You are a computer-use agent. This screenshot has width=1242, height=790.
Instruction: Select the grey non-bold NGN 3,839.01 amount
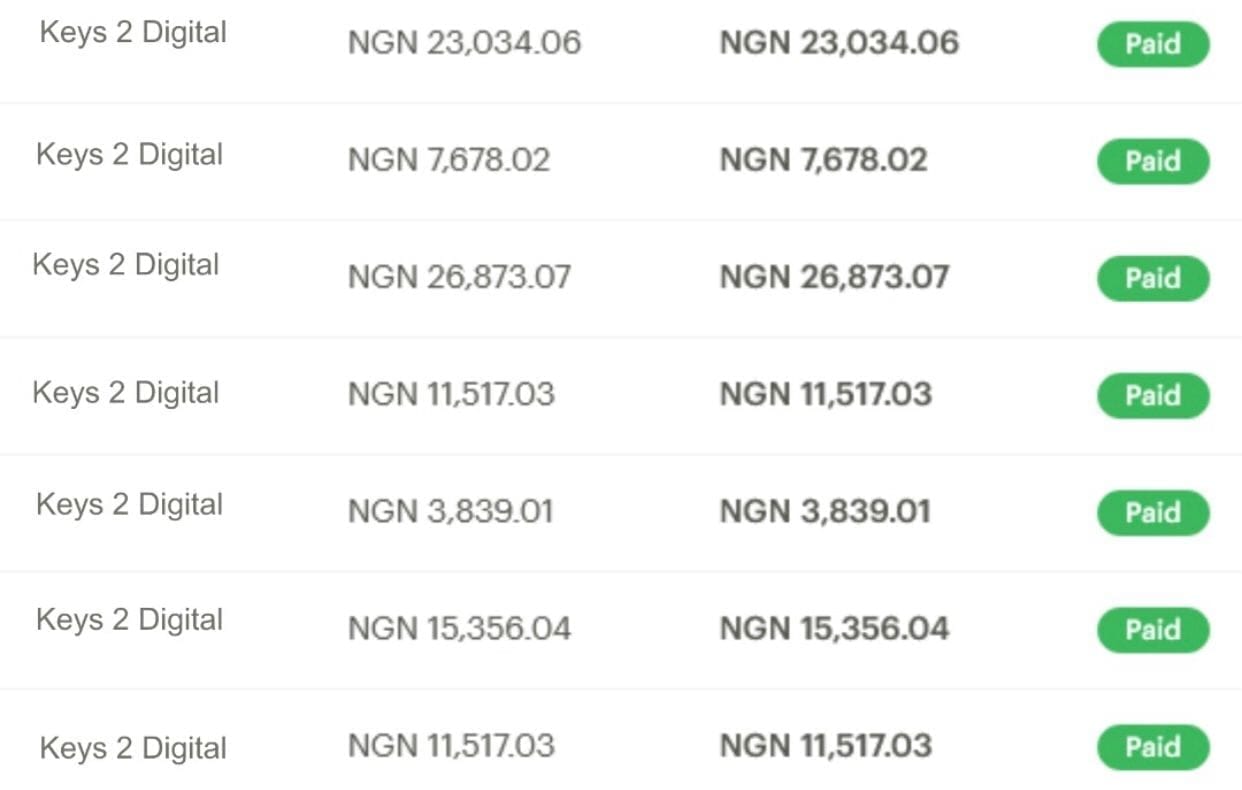click(450, 511)
